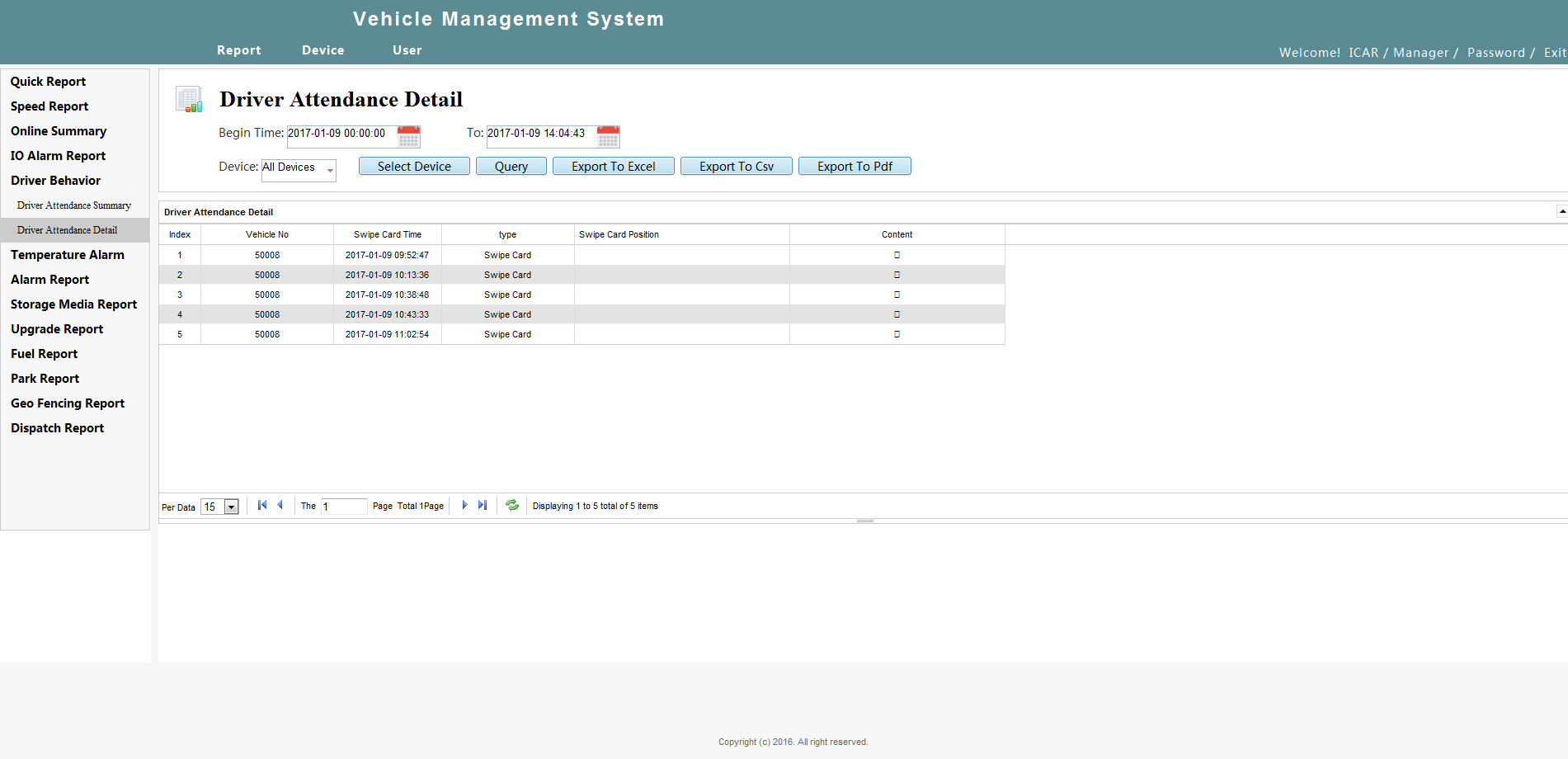
Task: Refresh the attendance table data
Action: click(512, 505)
